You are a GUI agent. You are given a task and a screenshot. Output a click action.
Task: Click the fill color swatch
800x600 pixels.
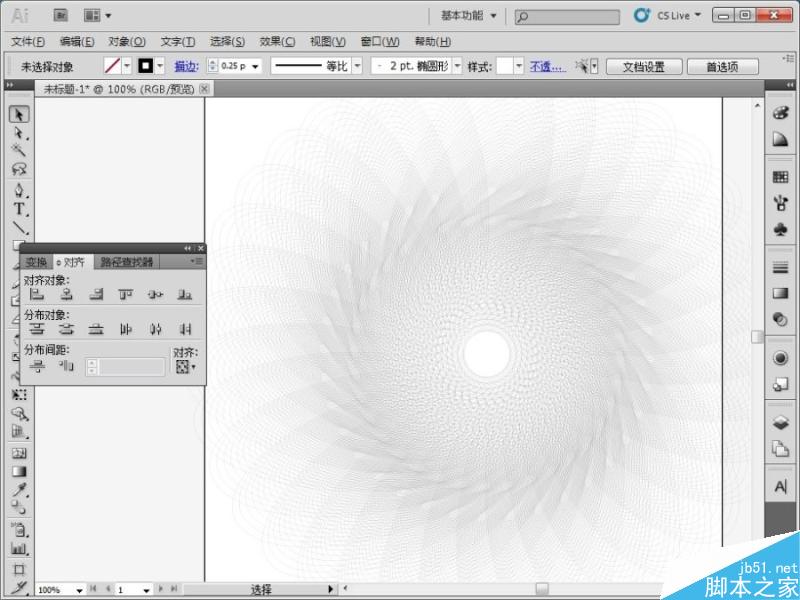coord(112,66)
